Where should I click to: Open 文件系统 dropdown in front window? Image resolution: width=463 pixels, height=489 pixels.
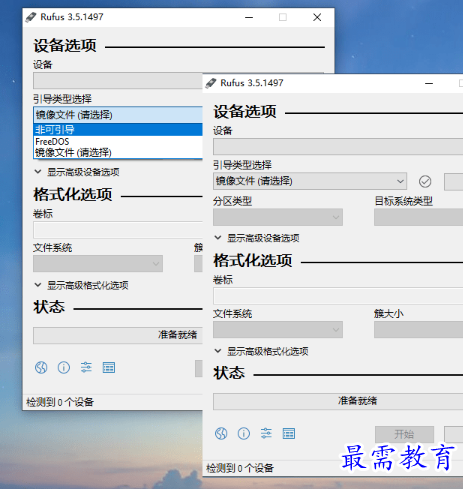(278, 329)
